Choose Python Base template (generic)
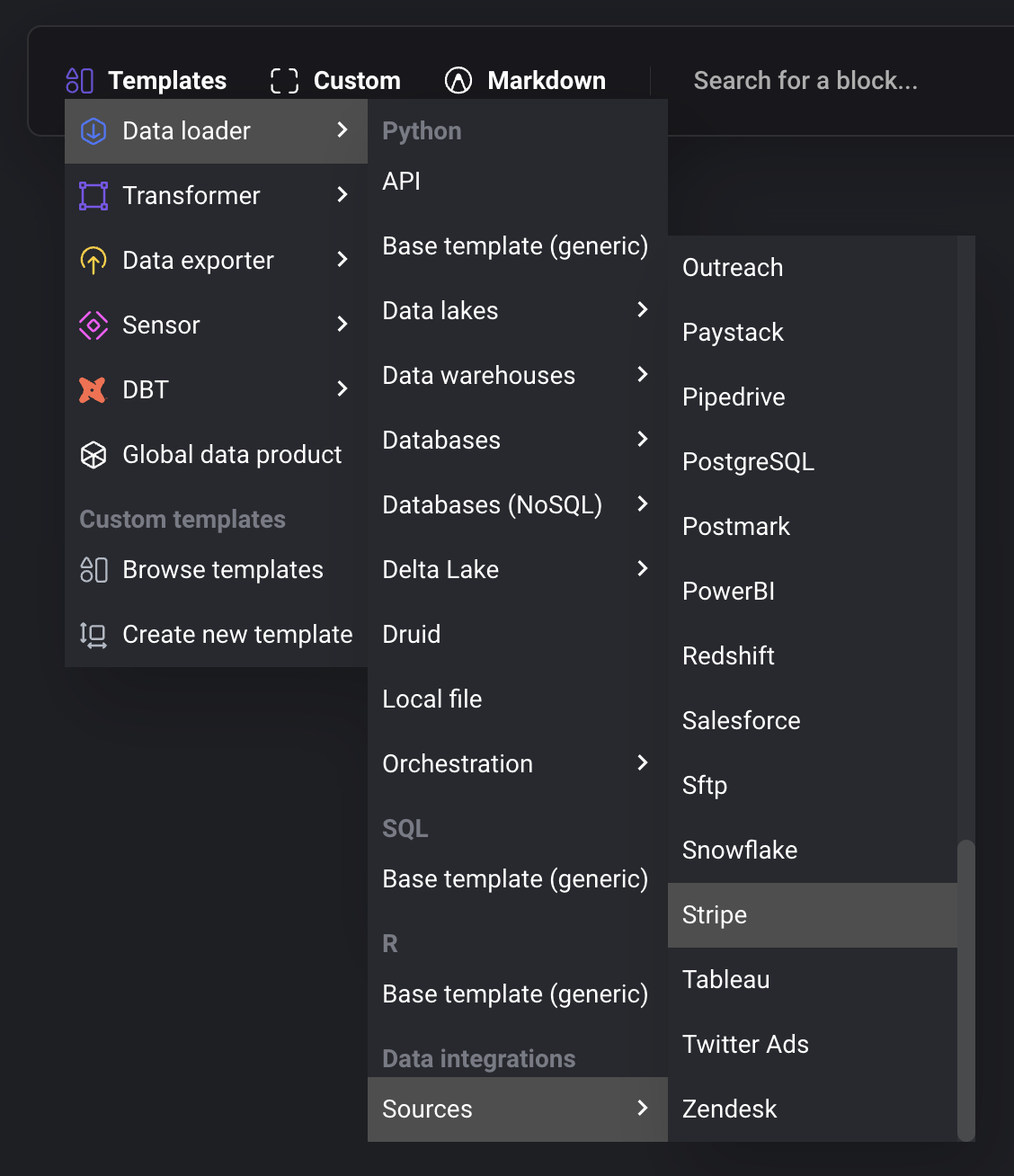 pyautogui.click(x=518, y=246)
